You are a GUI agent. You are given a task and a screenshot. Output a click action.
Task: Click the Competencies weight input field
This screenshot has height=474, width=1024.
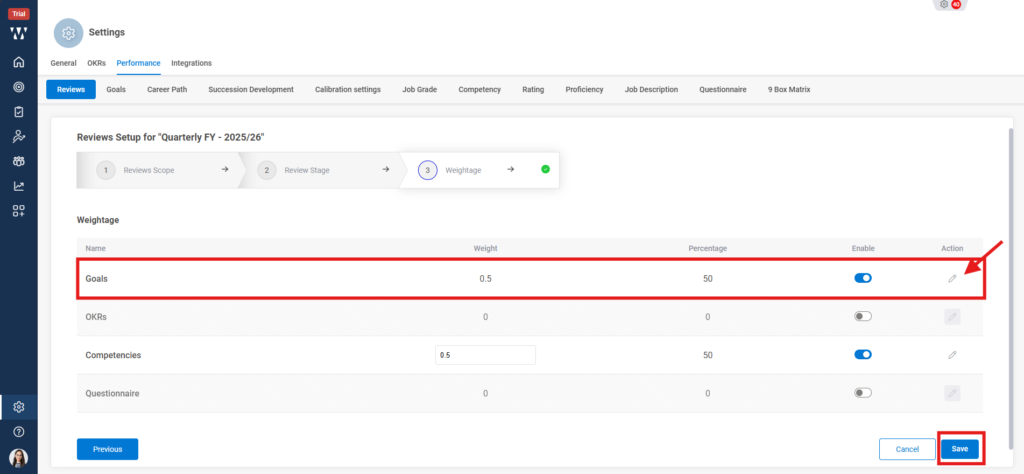point(486,355)
